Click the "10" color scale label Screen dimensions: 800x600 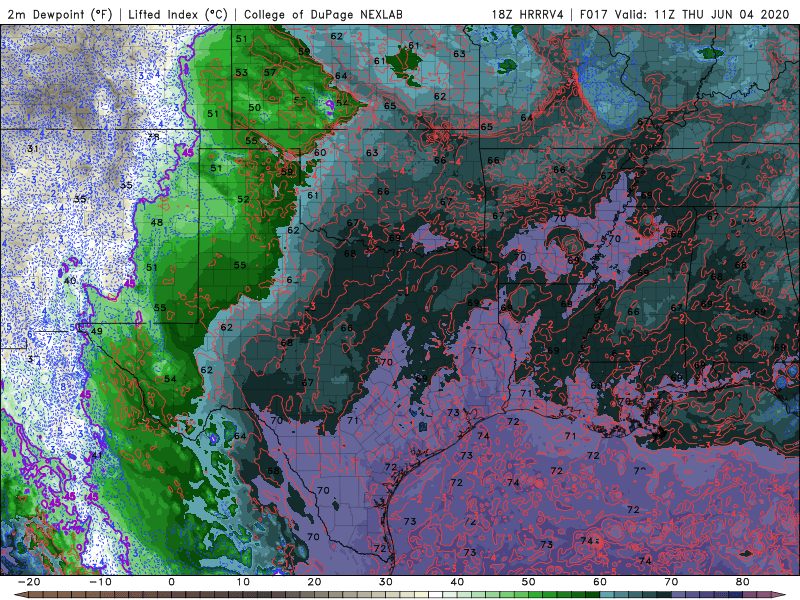243,582
